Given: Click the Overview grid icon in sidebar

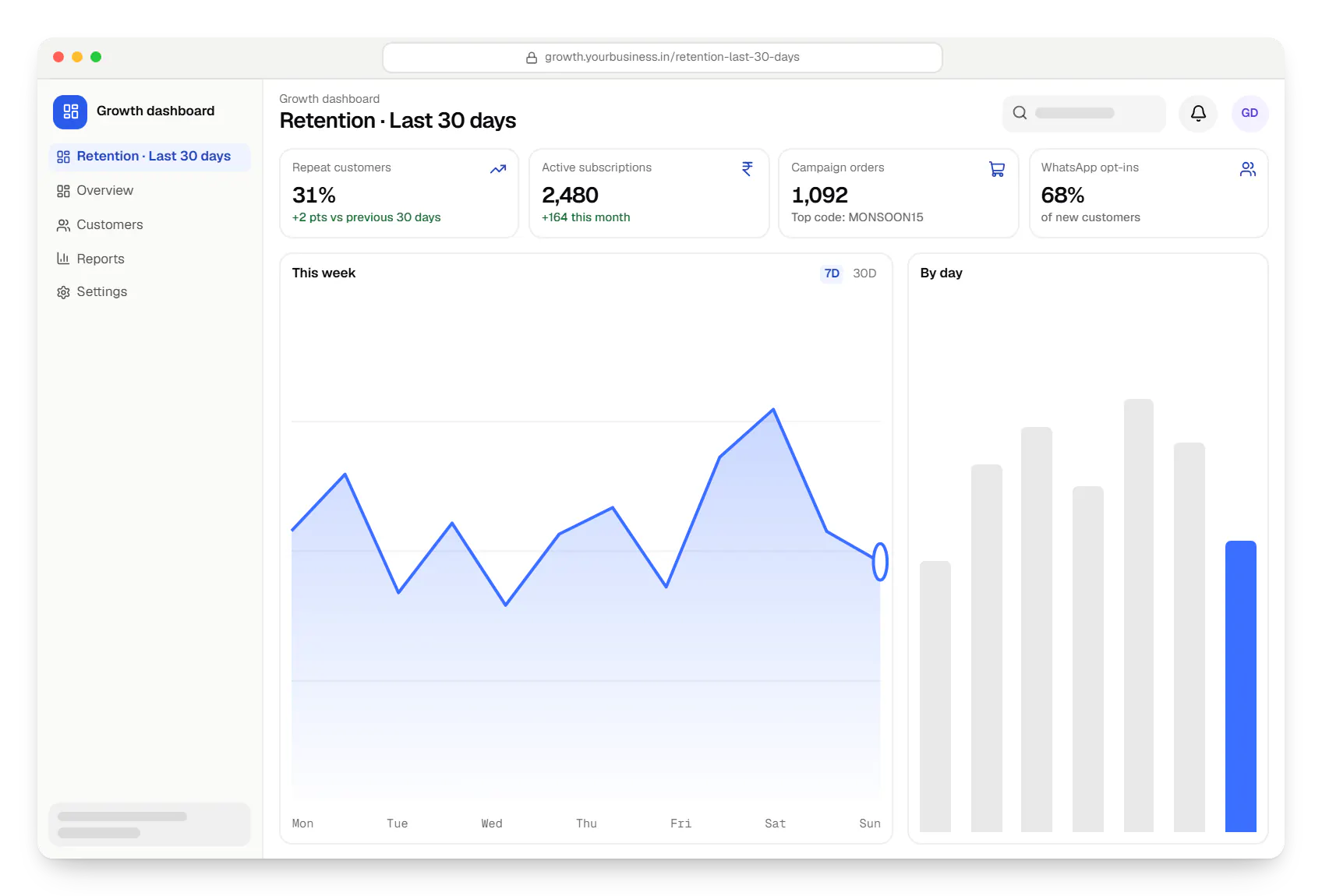Looking at the screenshot, I should (x=63, y=191).
